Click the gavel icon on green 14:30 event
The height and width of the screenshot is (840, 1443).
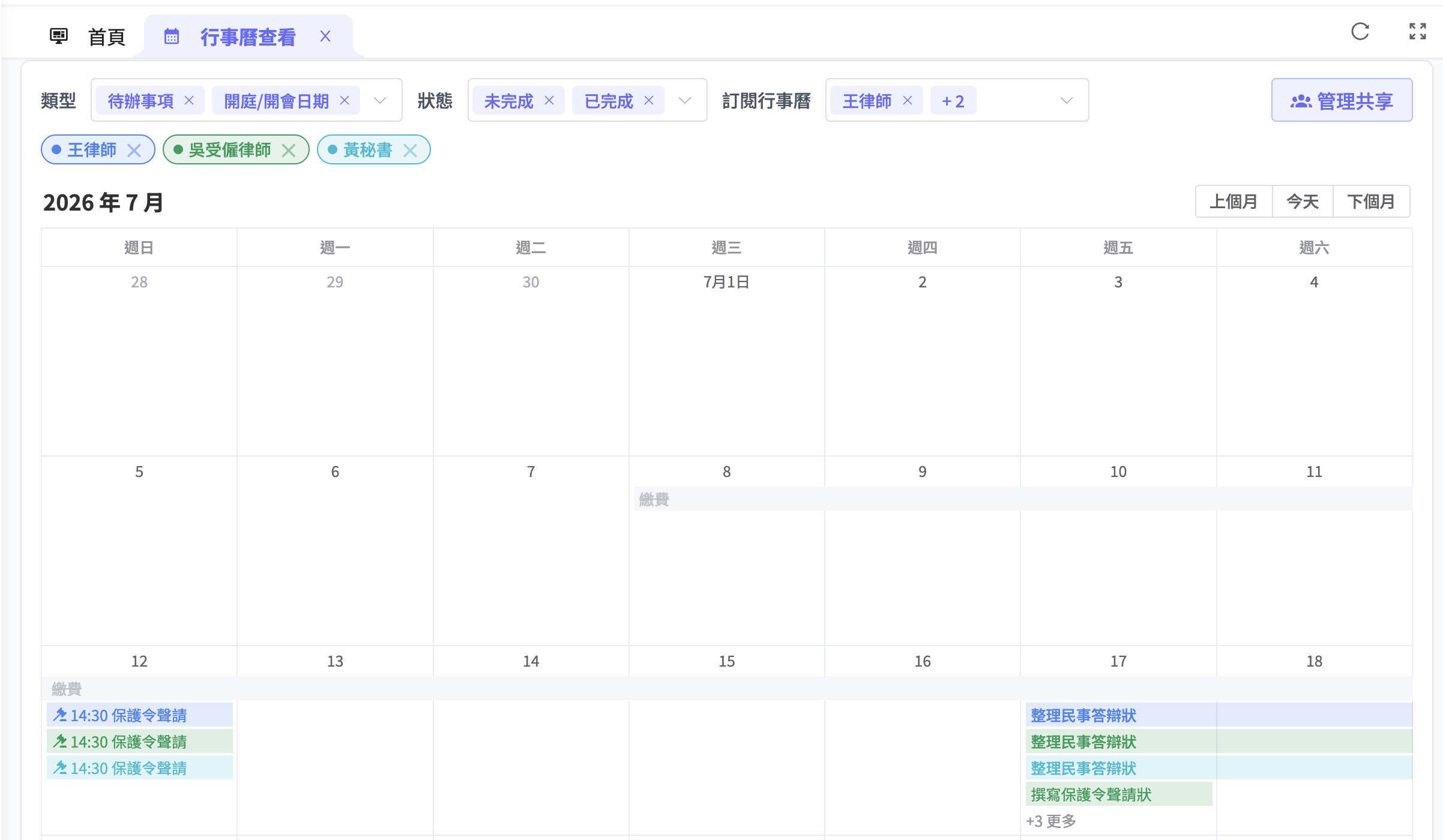(x=59, y=741)
